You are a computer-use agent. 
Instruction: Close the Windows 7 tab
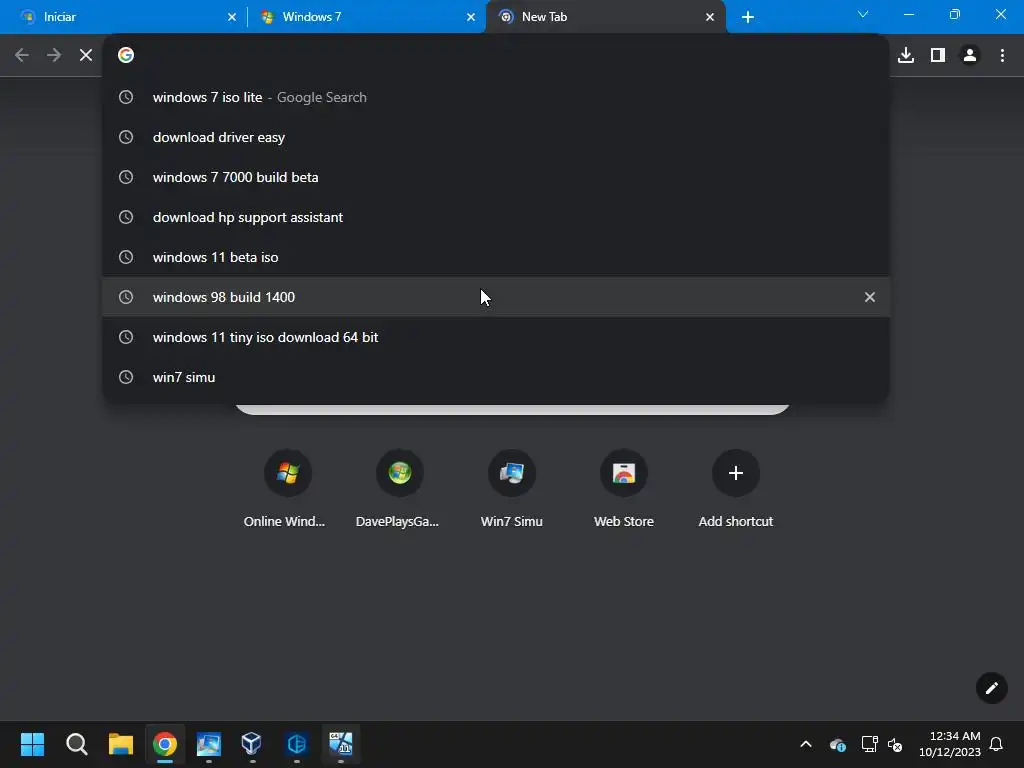(471, 17)
